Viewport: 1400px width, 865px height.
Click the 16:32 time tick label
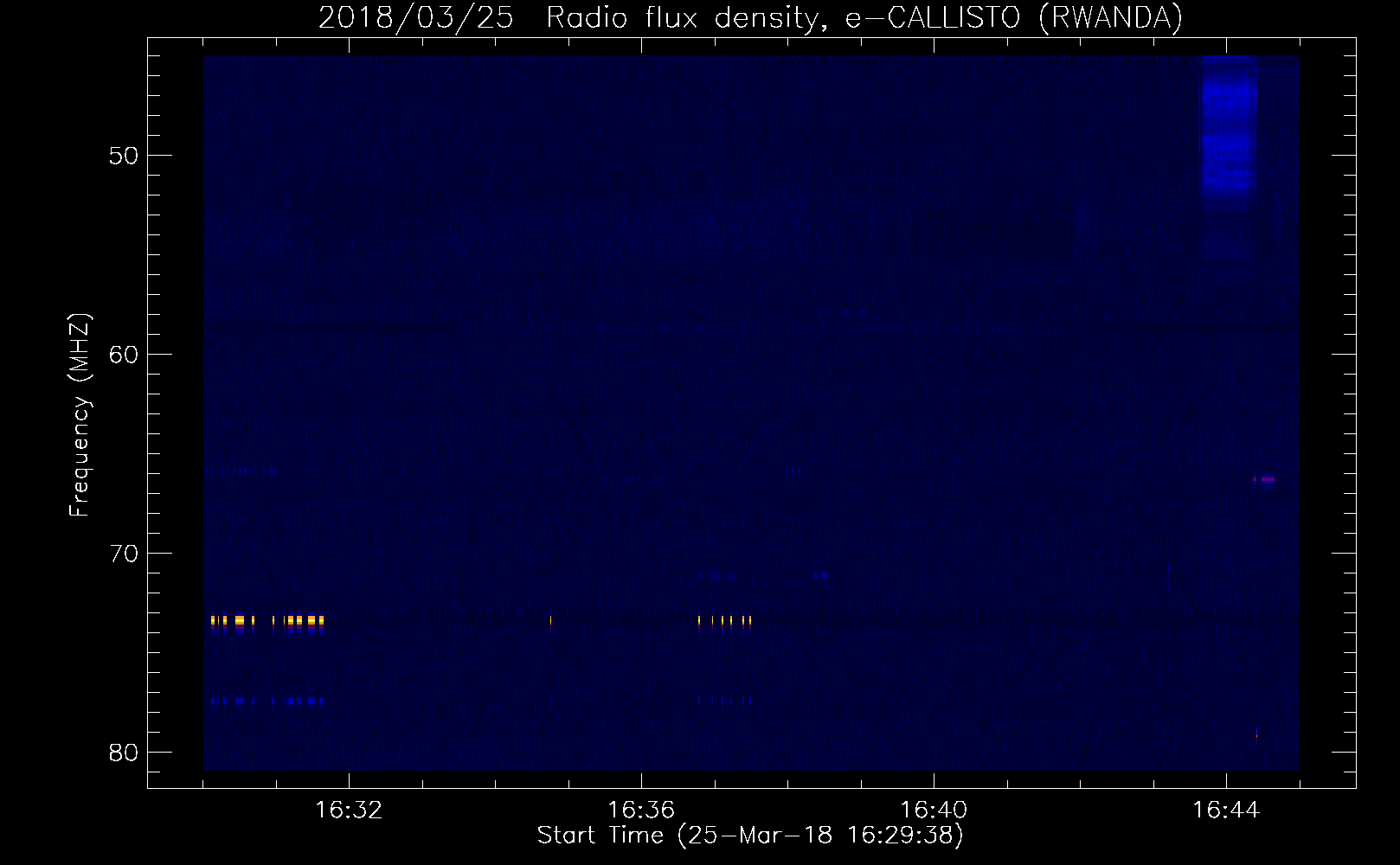click(x=349, y=811)
